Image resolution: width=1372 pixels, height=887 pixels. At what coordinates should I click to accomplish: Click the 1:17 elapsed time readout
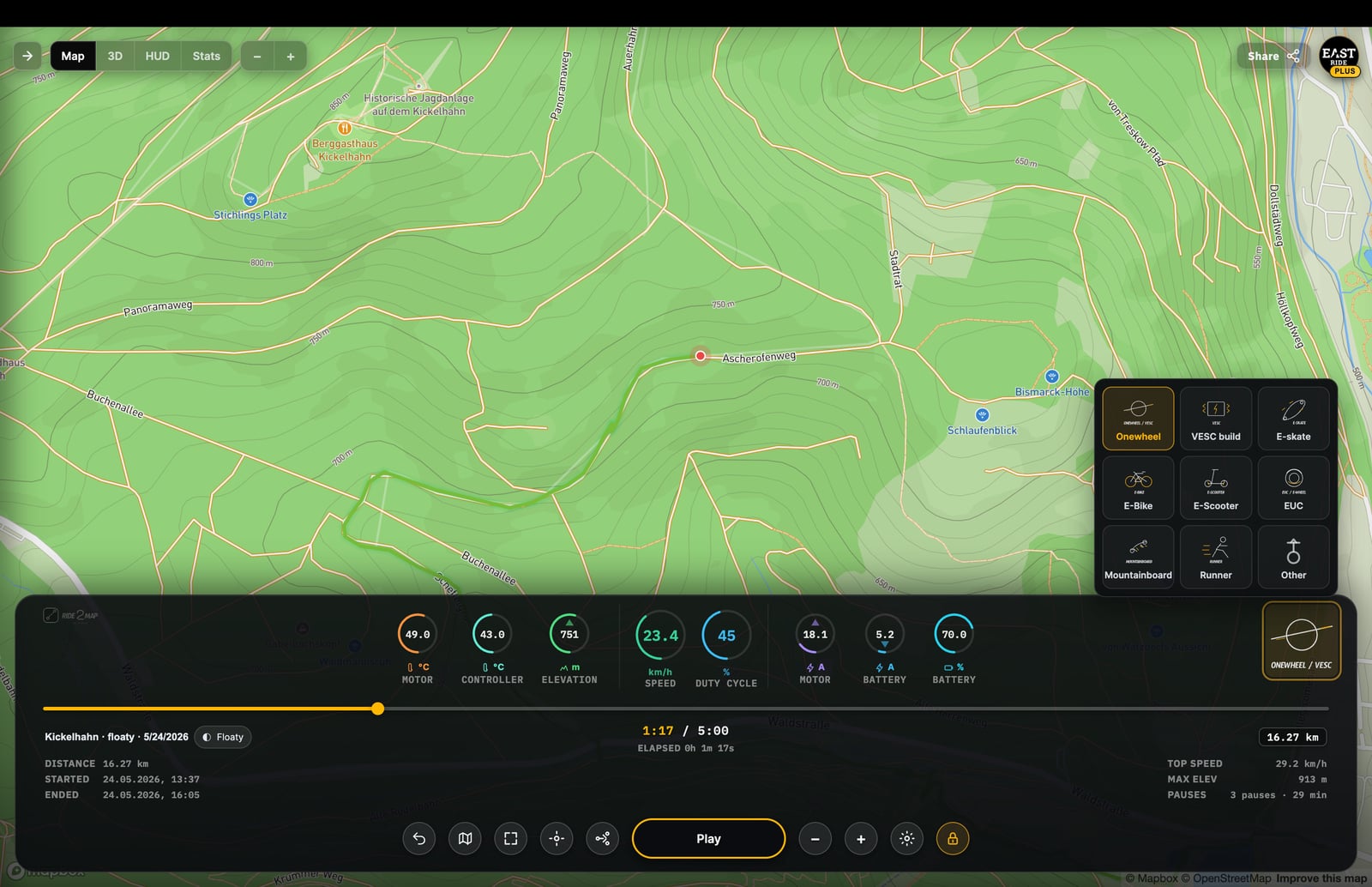click(658, 731)
